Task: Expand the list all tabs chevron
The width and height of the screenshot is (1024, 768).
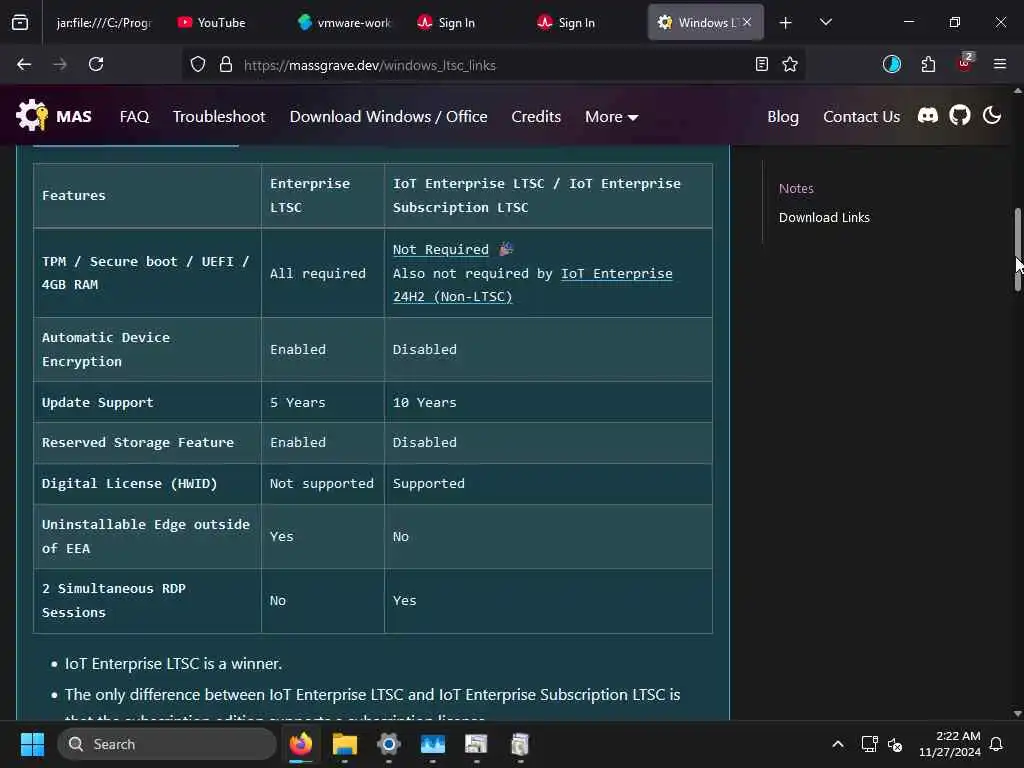Action: click(x=825, y=22)
